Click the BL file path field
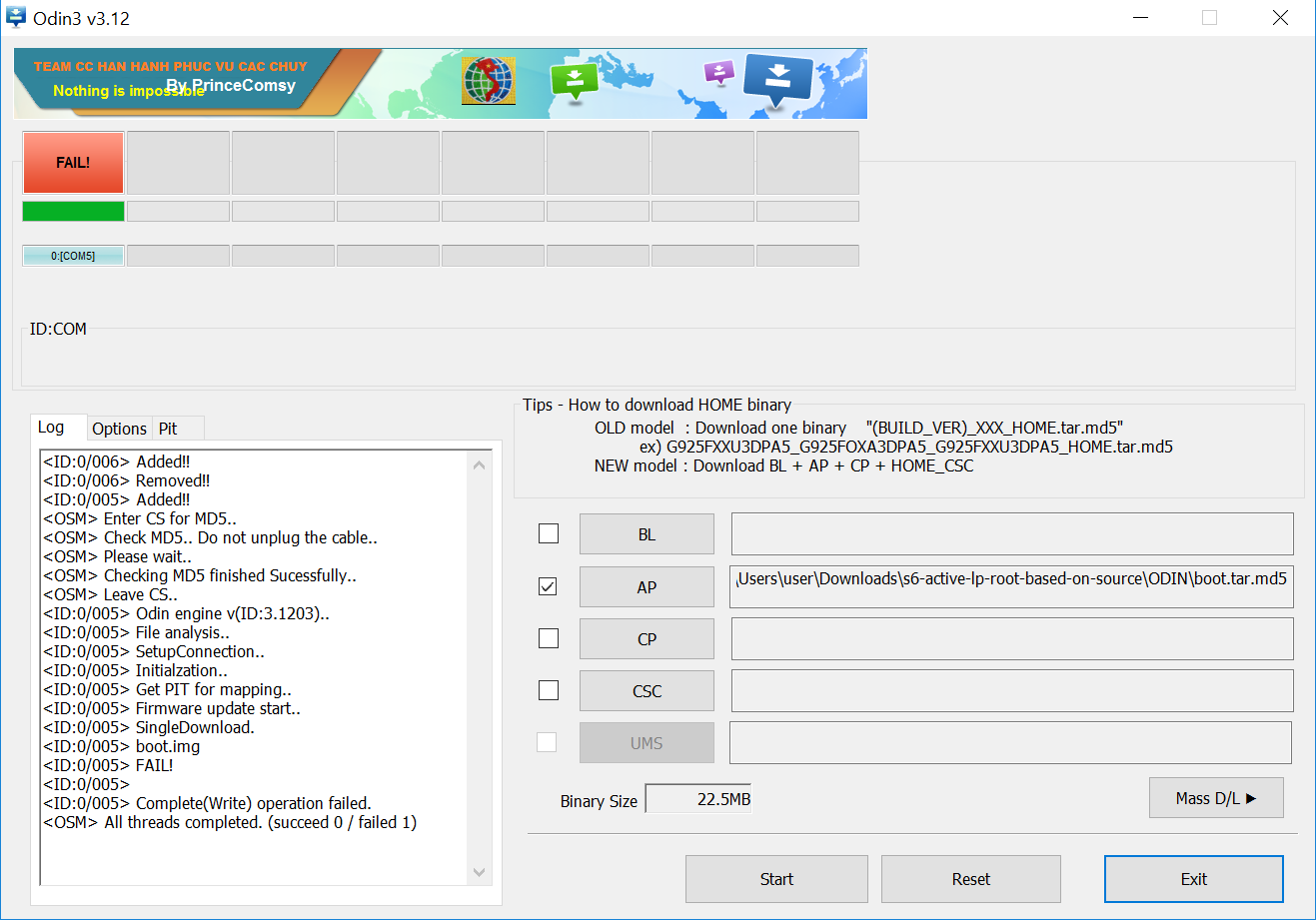The image size is (1316, 920). click(1012, 534)
